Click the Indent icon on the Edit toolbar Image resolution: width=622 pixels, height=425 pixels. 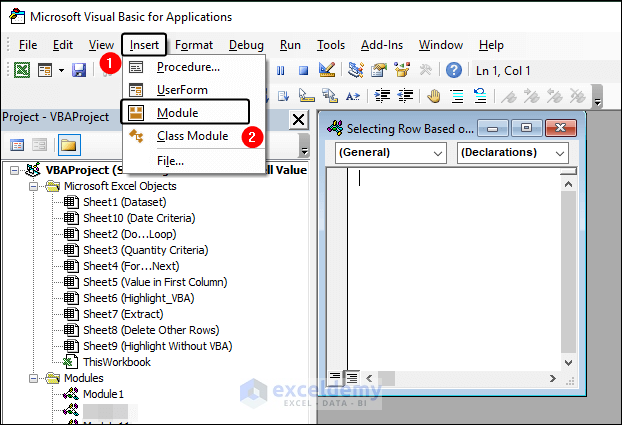(x=382, y=96)
